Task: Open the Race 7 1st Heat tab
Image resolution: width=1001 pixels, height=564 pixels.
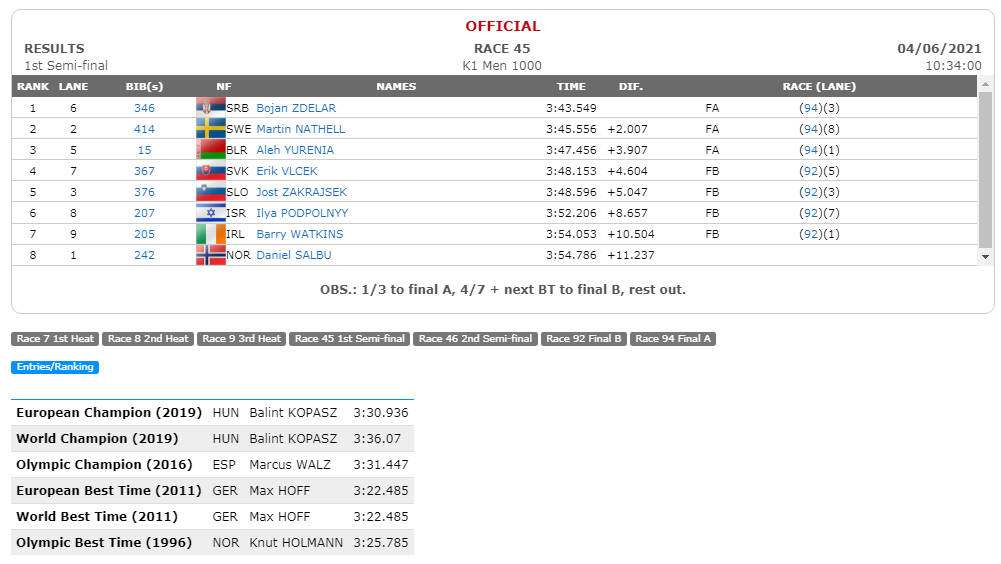Action: pos(55,339)
